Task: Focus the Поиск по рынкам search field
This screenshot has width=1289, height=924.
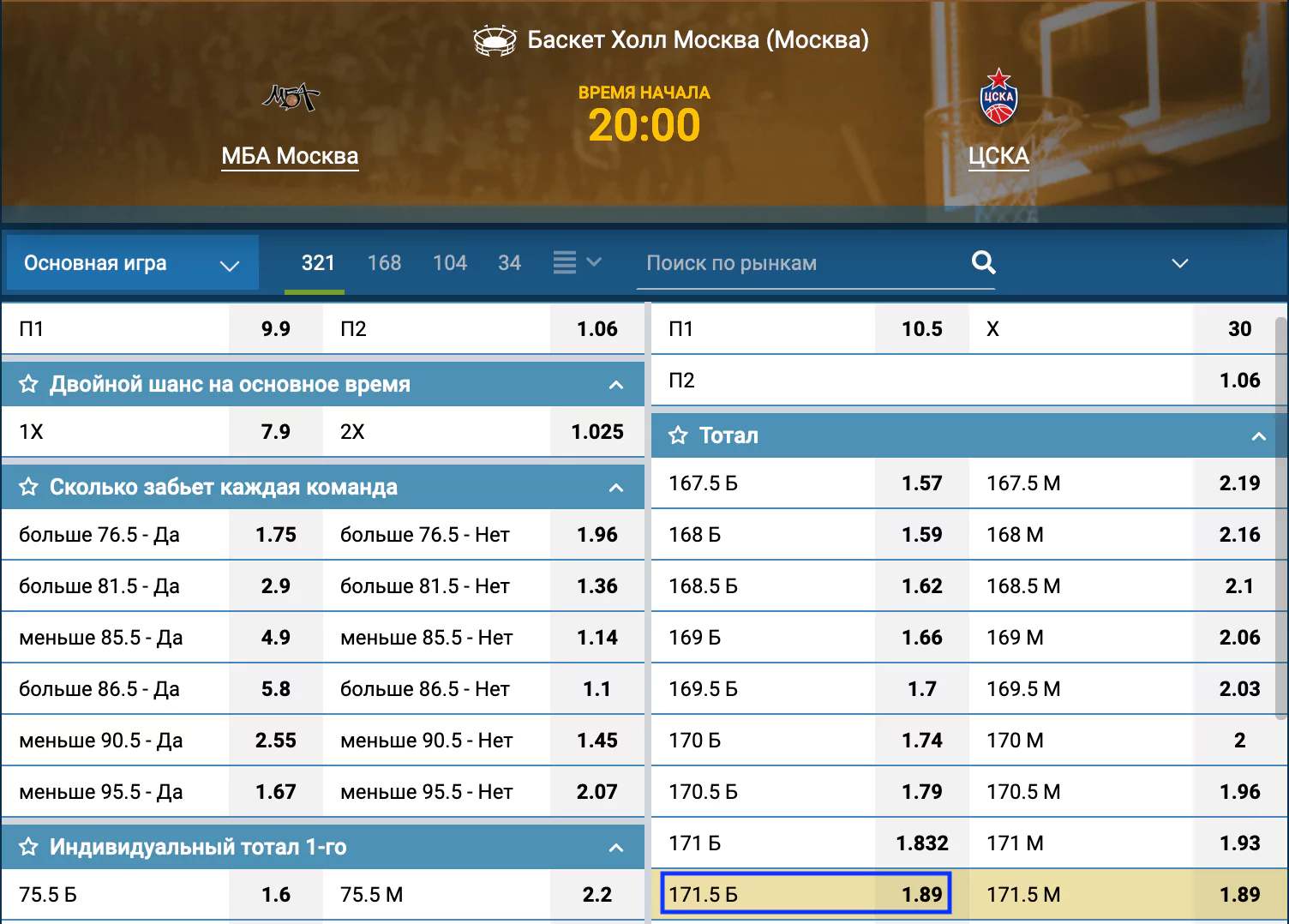Action: pos(804,263)
